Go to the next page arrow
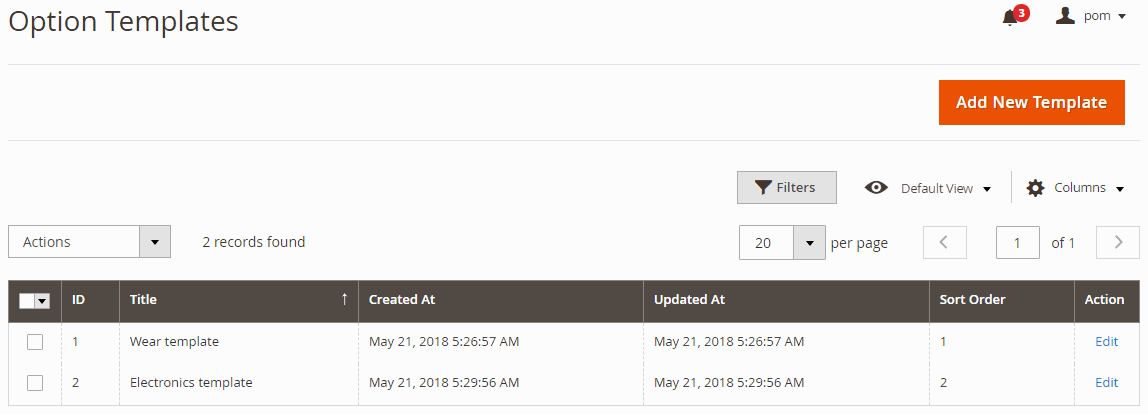Screen dimensions: 1148x414 click(x=1118, y=242)
